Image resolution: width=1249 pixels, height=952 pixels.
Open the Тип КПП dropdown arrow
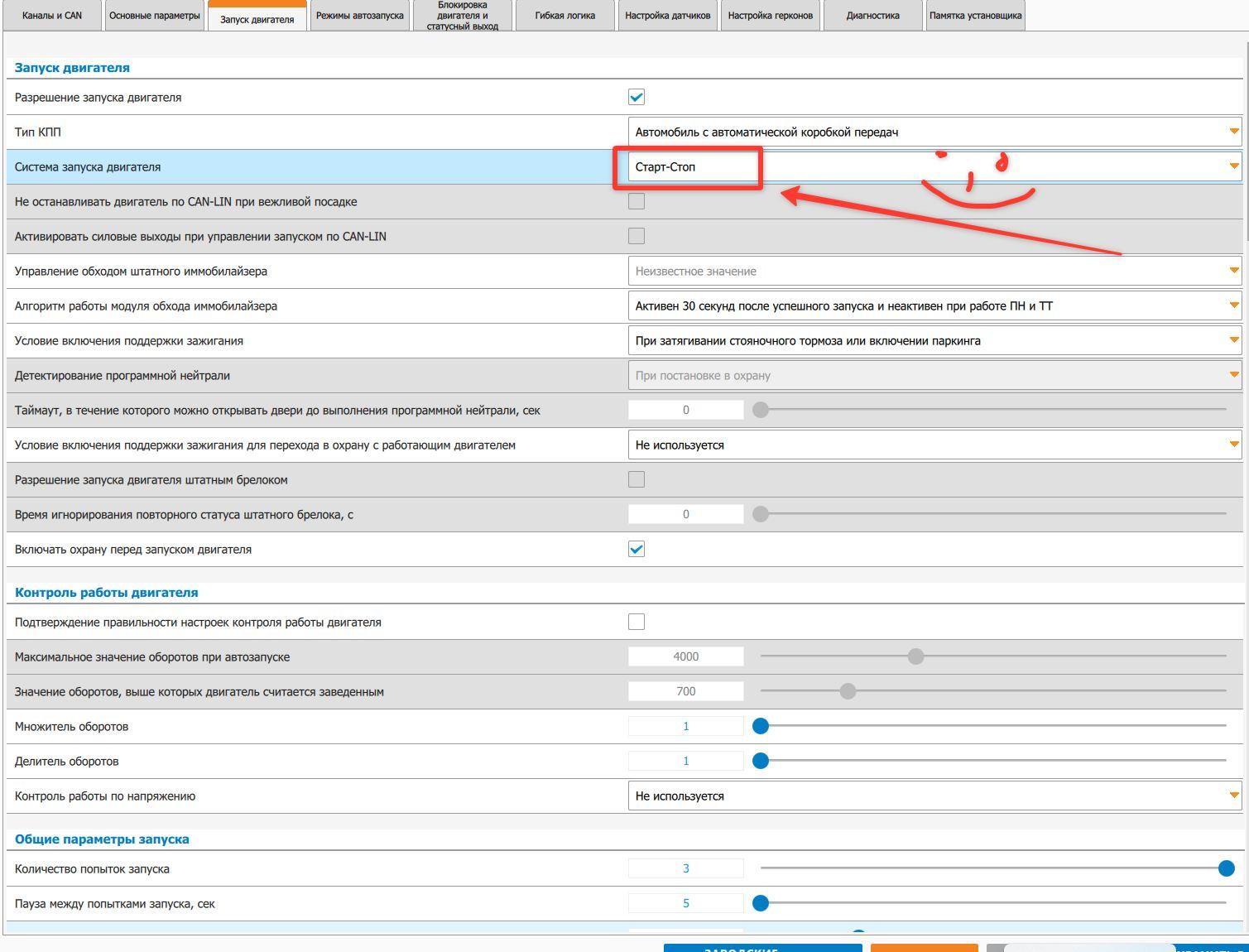click(x=1233, y=132)
